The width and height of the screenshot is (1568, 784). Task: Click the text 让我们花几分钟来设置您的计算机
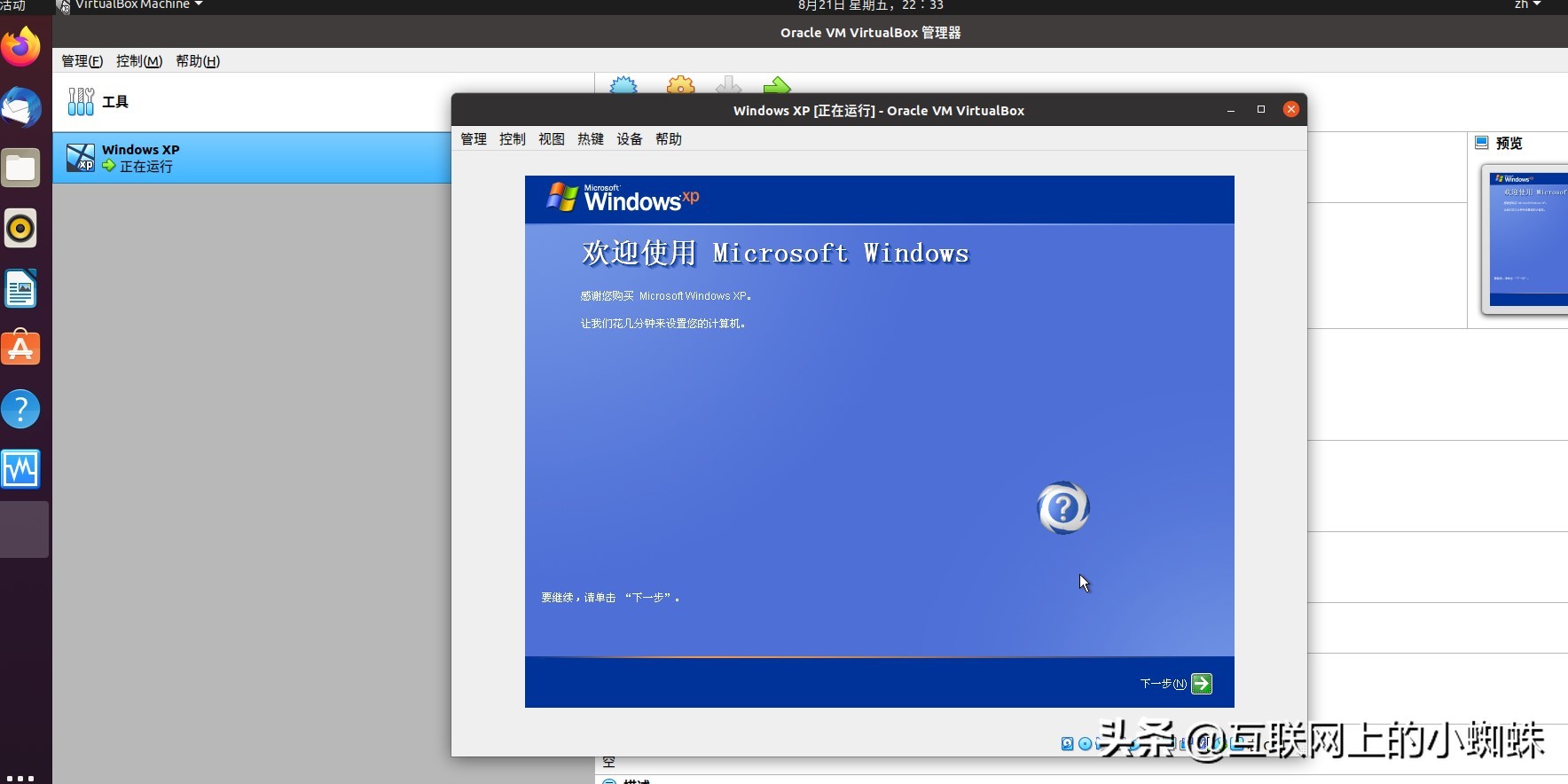pyautogui.click(x=663, y=324)
